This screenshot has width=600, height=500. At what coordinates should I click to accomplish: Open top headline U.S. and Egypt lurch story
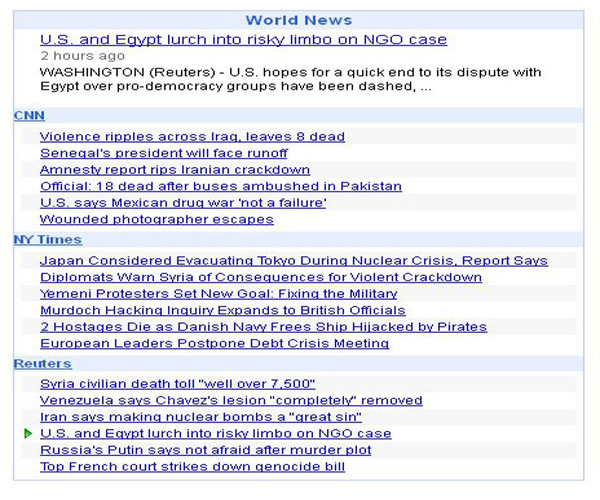tap(243, 40)
